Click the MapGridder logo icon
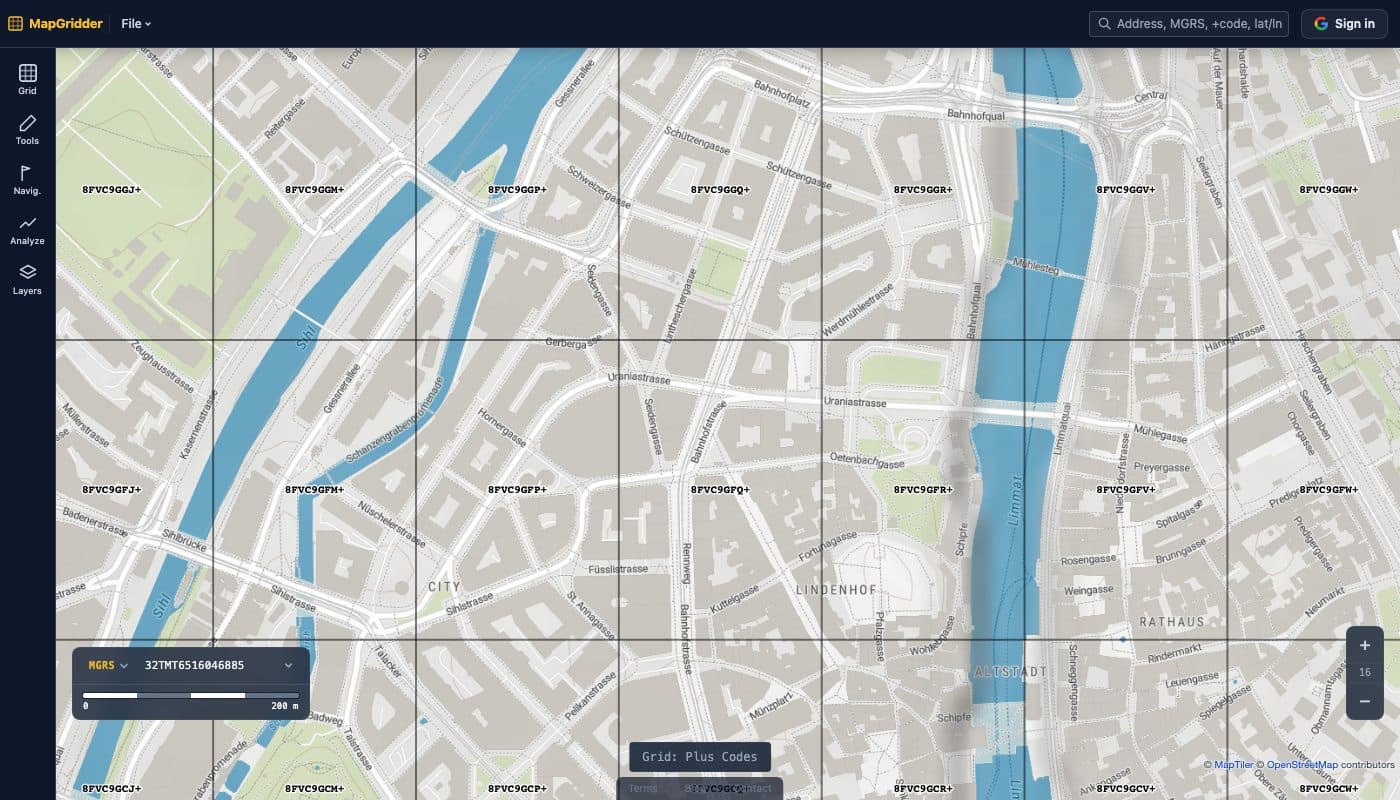Viewport: 1400px width, 800px height. click(x=15, y=24)
